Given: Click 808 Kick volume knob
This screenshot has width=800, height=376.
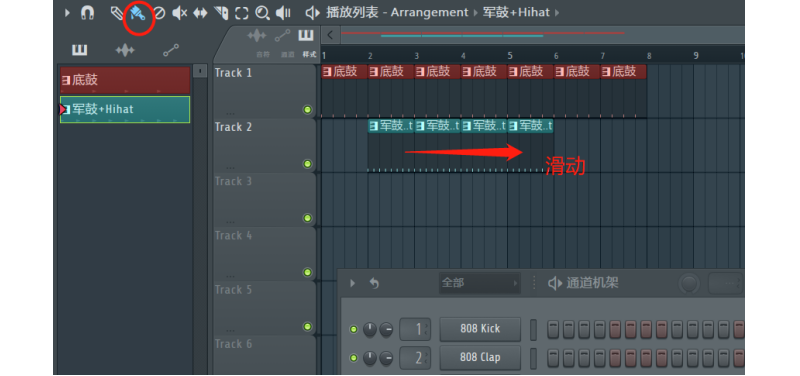Looking at the screenshot, I should (x=386, y=330).
